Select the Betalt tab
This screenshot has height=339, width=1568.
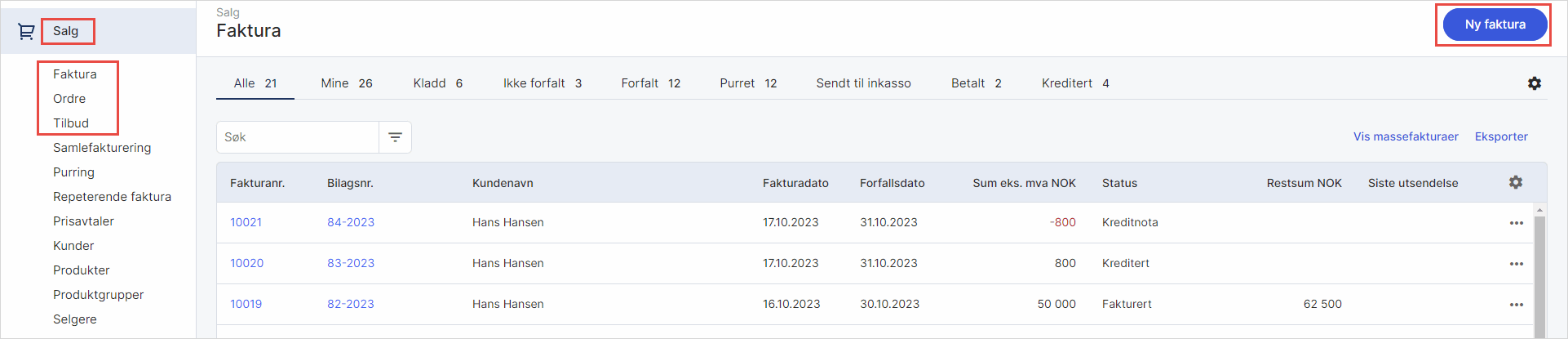pos(976,83)
